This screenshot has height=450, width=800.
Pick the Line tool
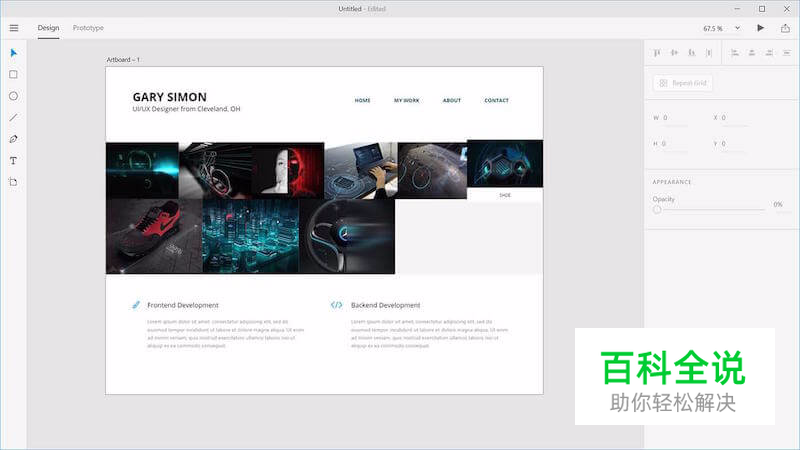[x=14, y=117]
